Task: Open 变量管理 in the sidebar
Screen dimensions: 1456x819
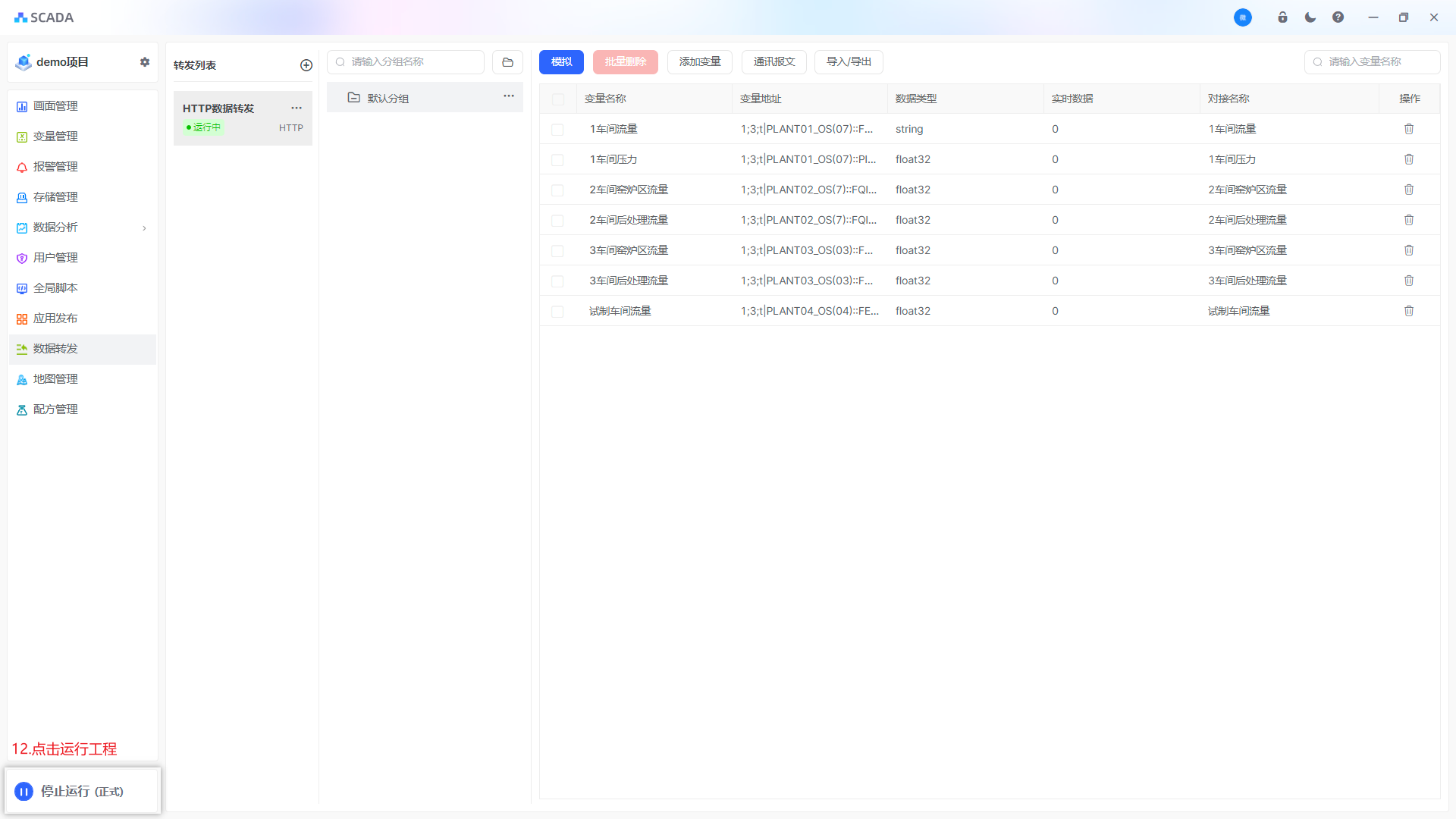Action: click(x=55, y=136)
